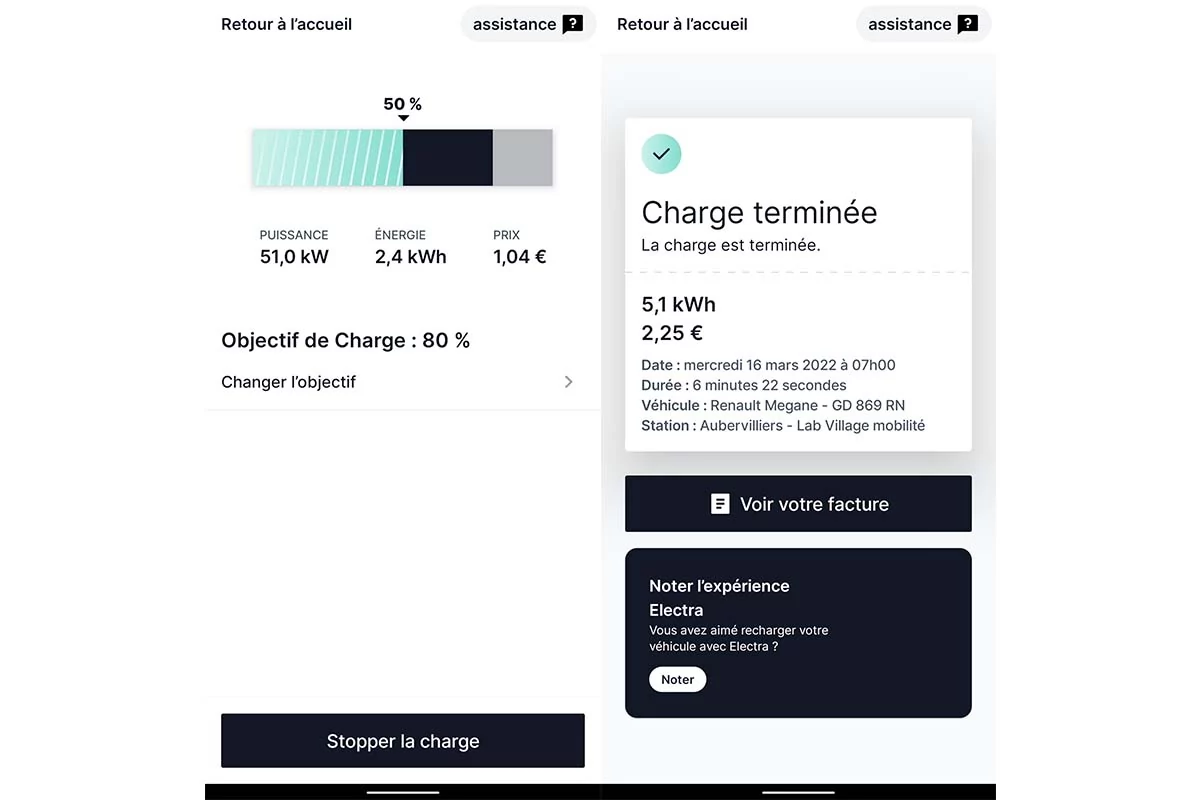Click the Noter rating button
1200x800 pixels.
(678, 679)
